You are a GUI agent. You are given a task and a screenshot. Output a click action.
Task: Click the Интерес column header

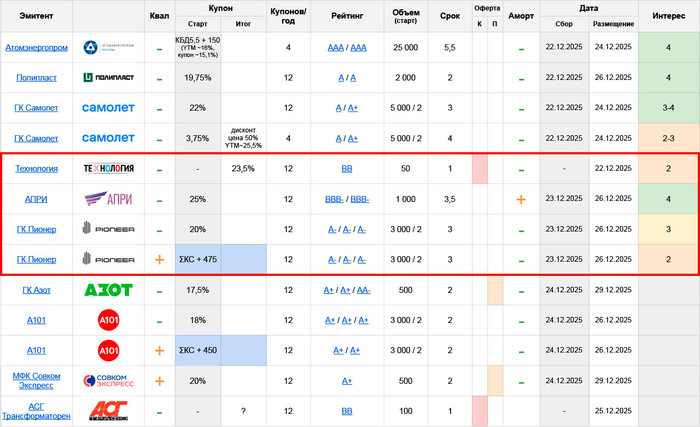pyautogui.click(x=668, y=16)
